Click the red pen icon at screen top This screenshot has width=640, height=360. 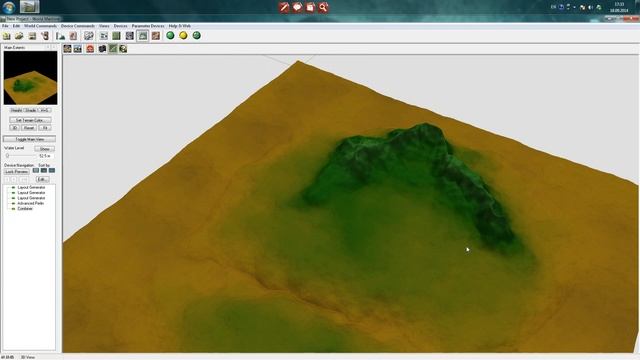pyautogui.click(x=284, y=7)
